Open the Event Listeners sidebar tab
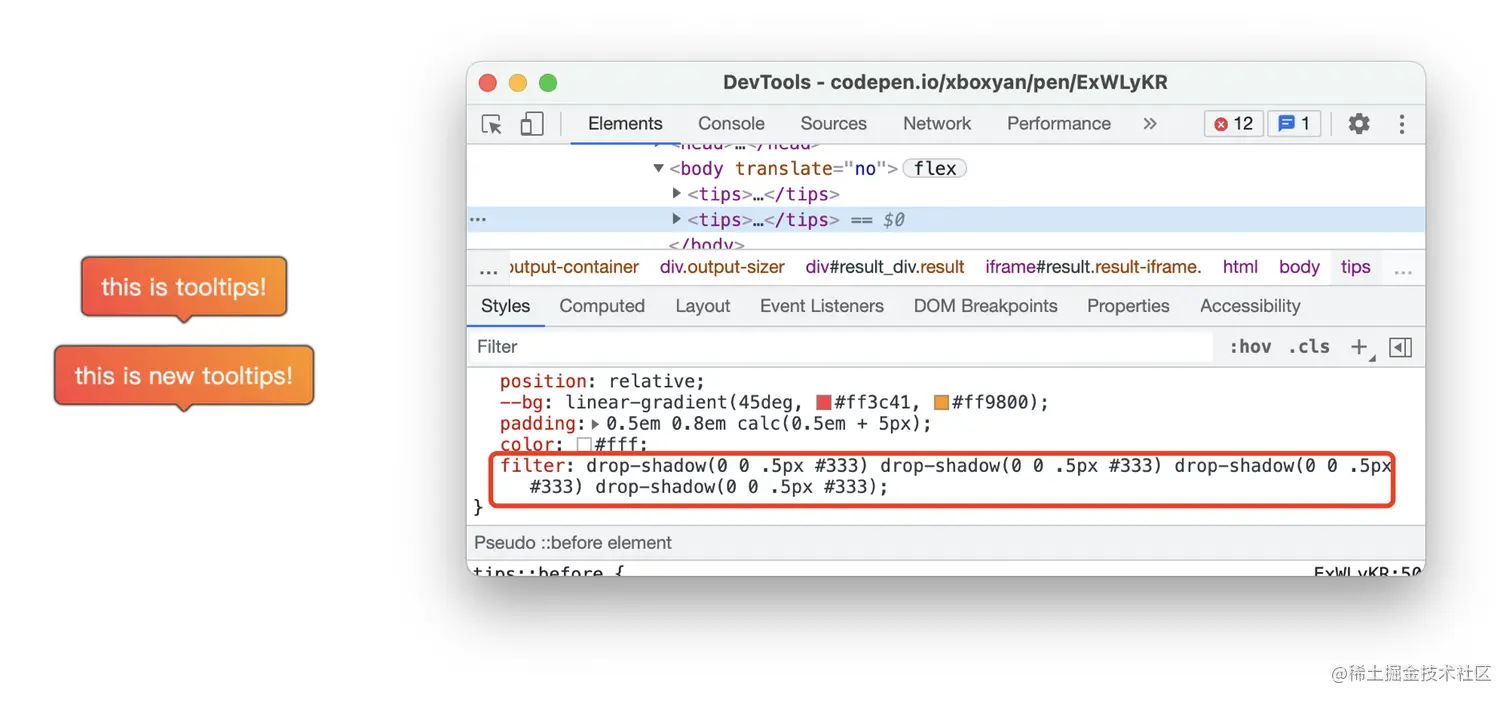This screenshot has height=704, width=1512. (x=822, y=306)
